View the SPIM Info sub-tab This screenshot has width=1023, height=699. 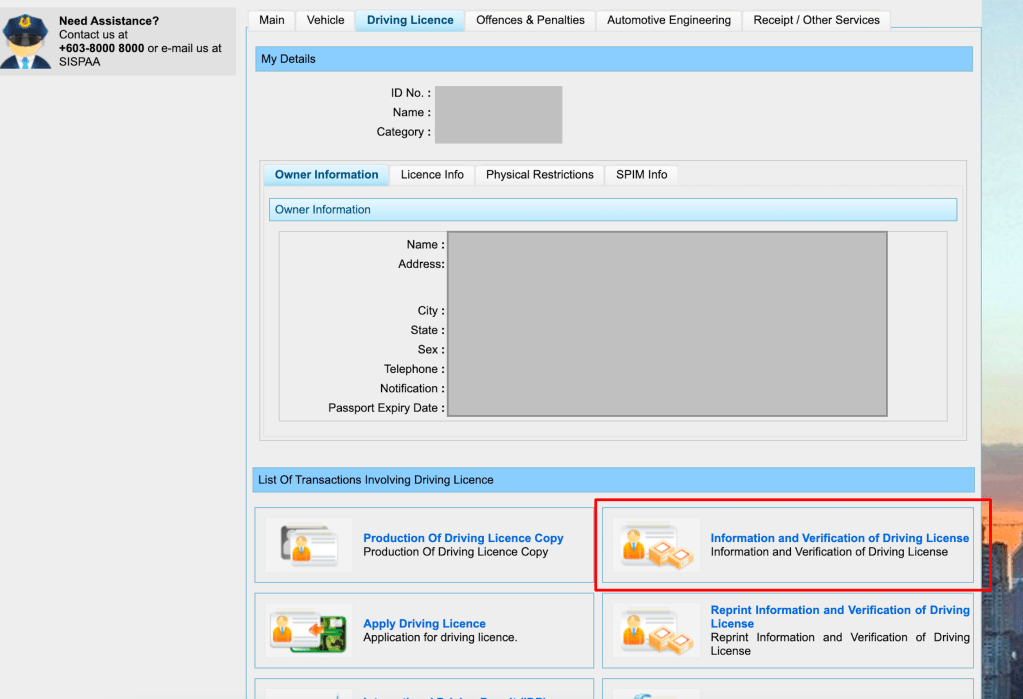[641, 175]
